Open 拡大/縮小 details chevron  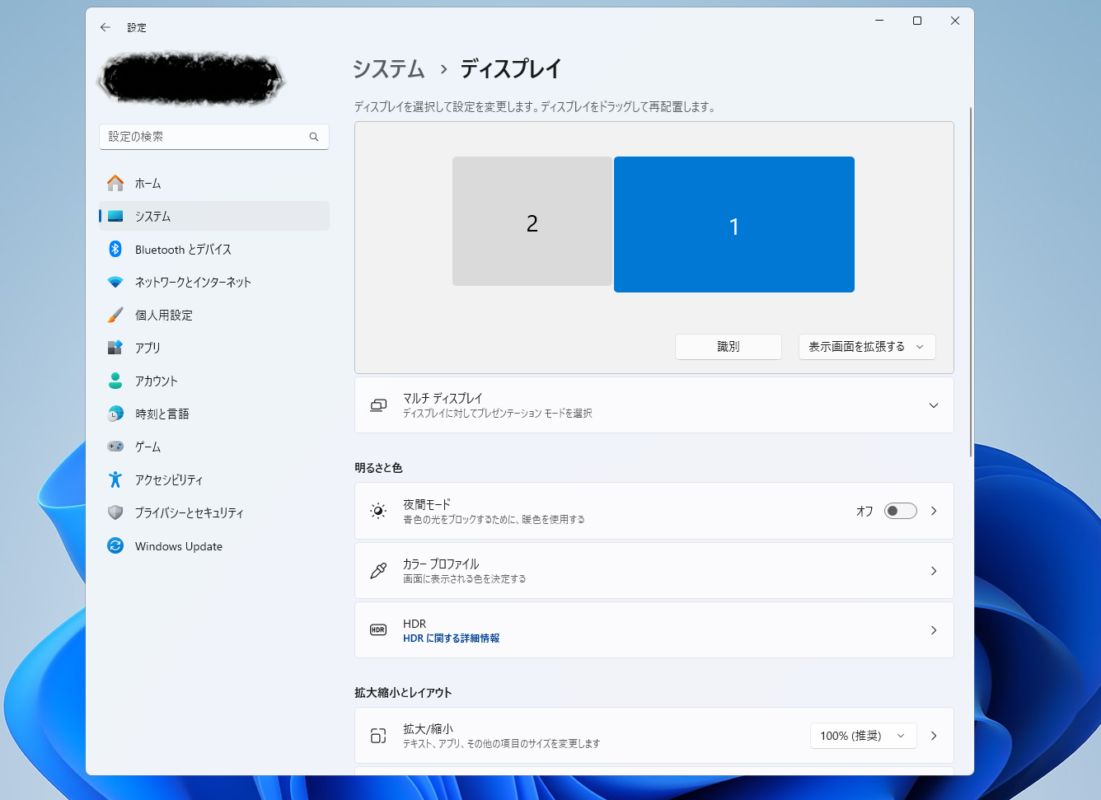[934, 736]
